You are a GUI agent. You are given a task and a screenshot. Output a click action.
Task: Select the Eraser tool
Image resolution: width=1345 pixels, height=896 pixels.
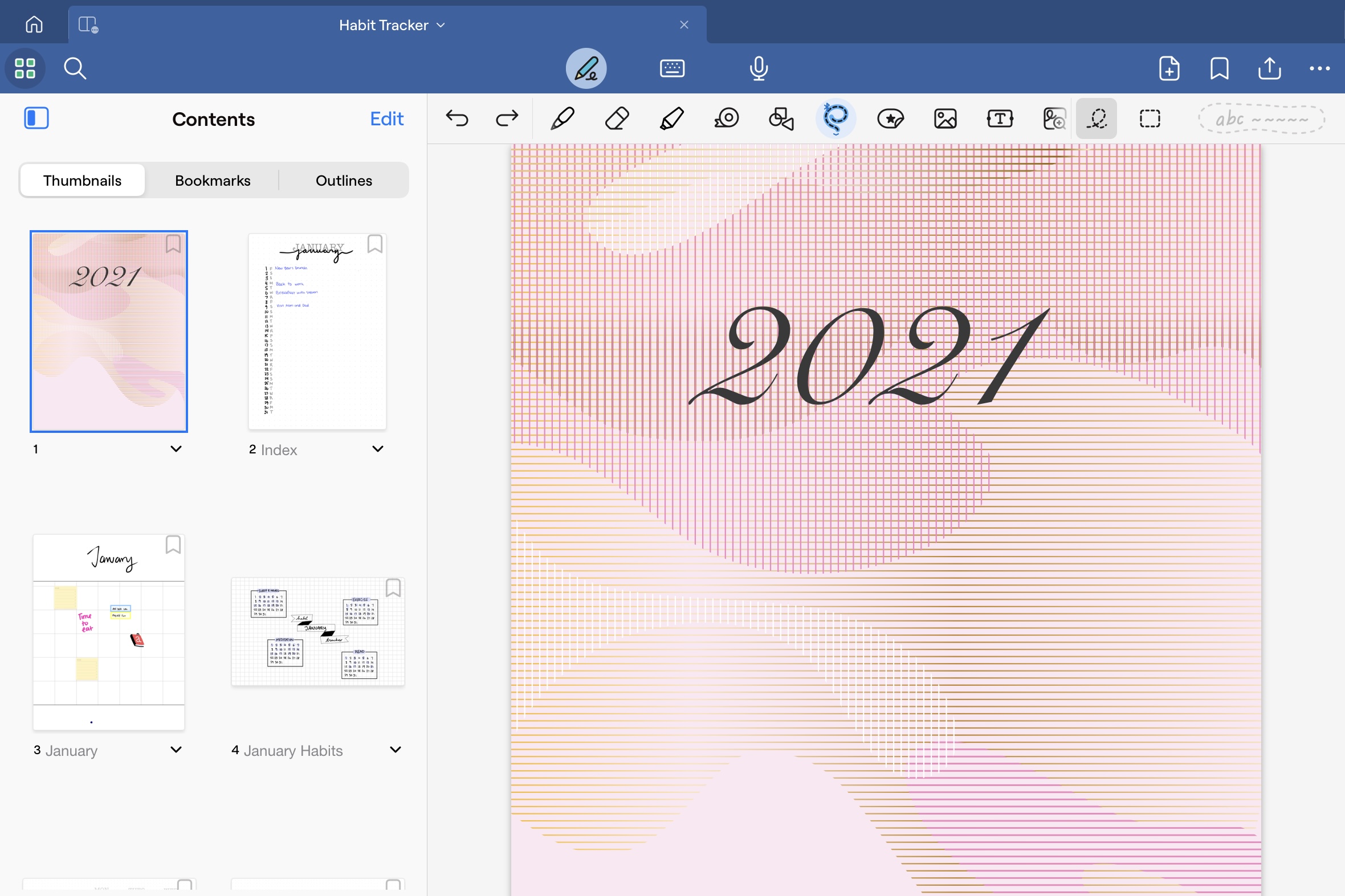click(x=617, y=119)
